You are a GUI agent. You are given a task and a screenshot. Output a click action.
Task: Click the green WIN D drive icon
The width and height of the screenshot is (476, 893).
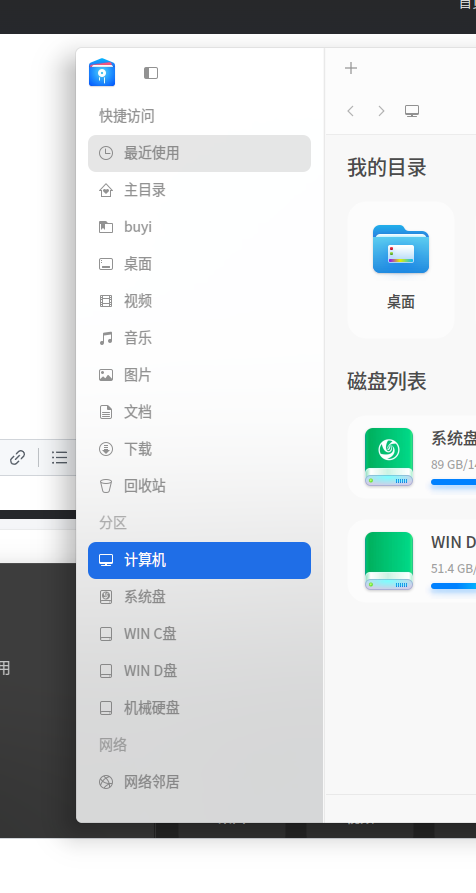coord(389,561)
